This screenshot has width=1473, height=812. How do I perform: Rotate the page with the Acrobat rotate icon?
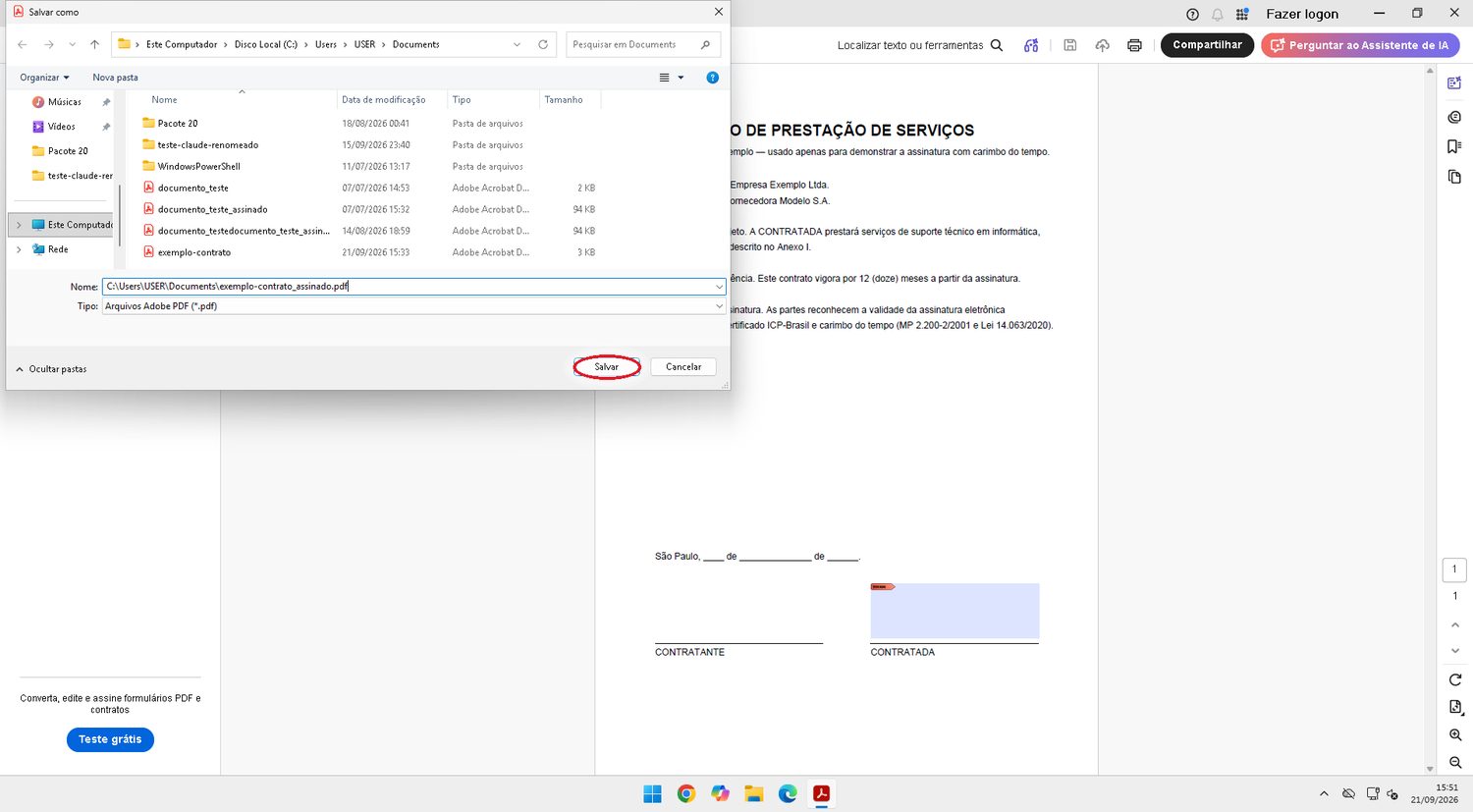pyautogui.click(x=1455, y=679)
